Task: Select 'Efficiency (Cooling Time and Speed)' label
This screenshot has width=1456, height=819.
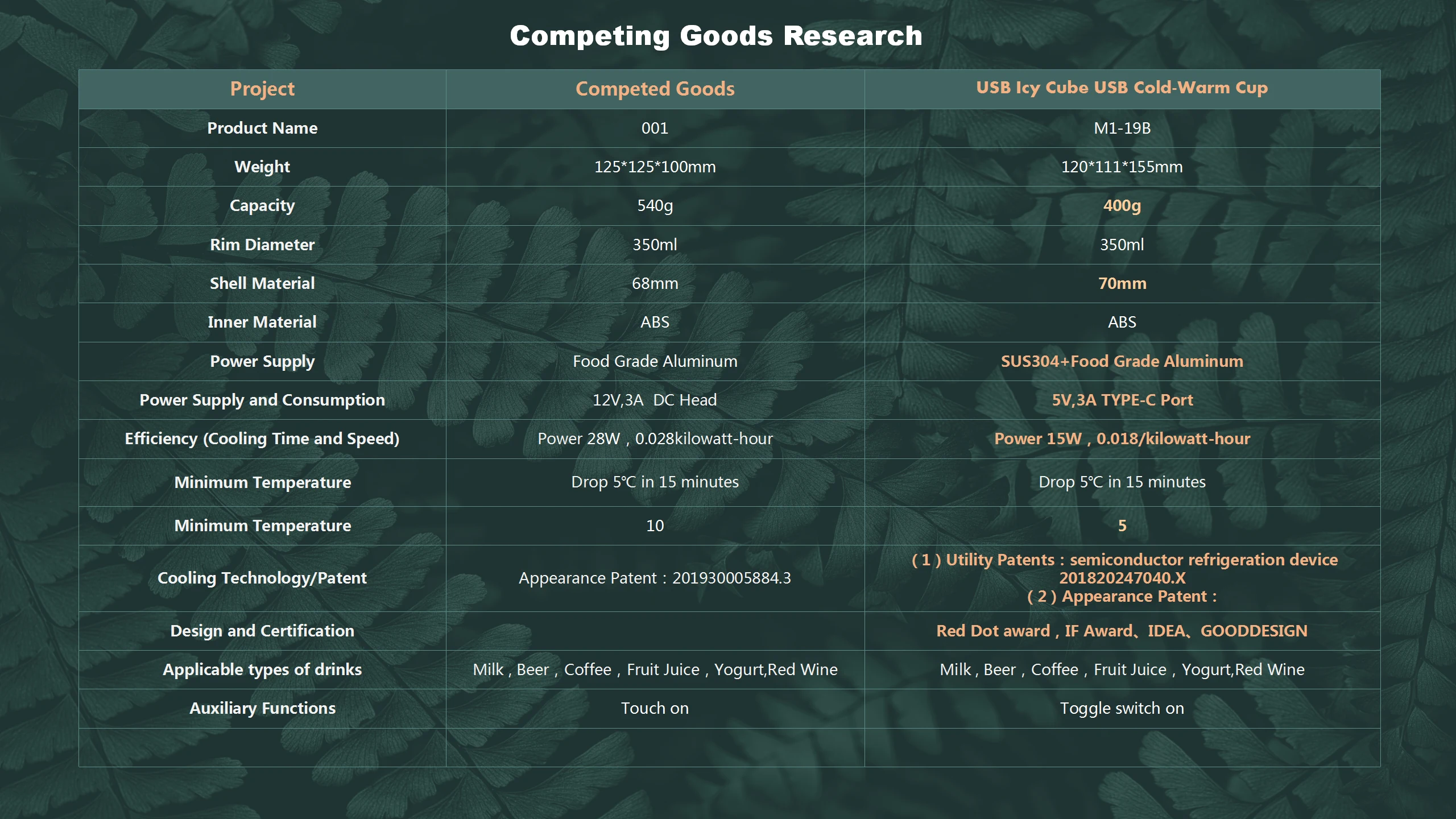Action: pos(262,439)
